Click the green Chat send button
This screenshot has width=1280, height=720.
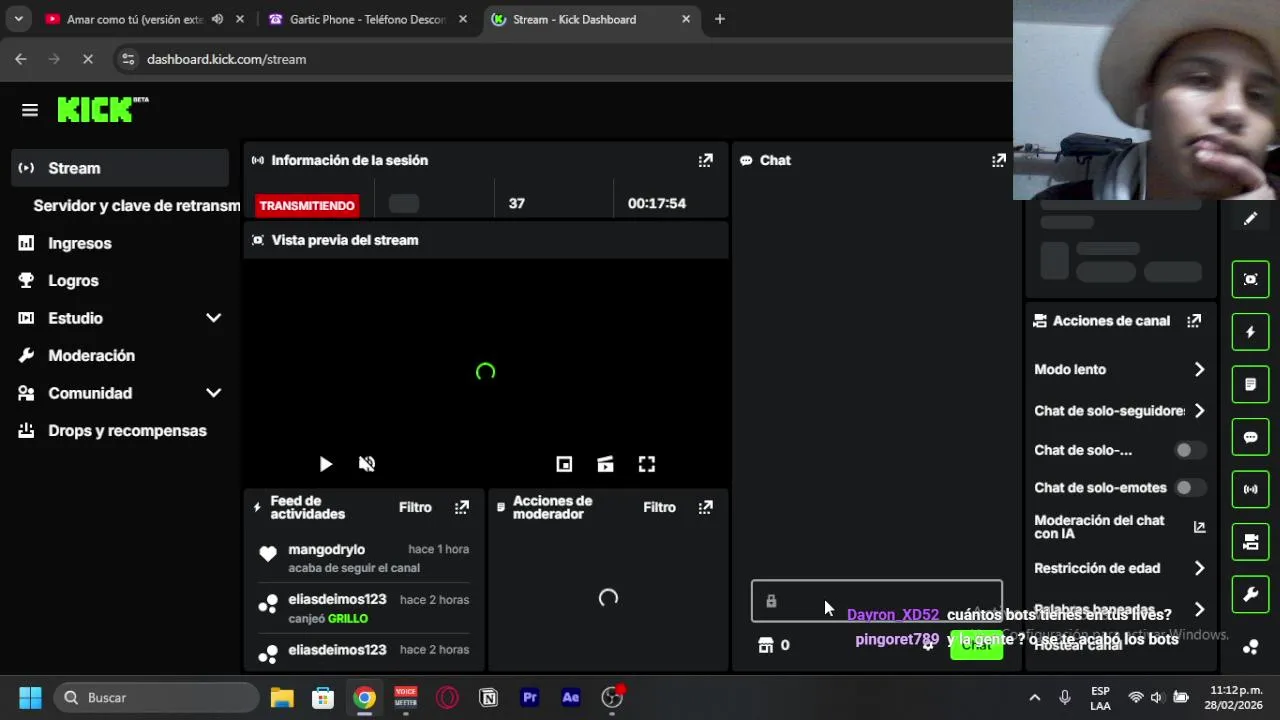(x=976, y=645)
